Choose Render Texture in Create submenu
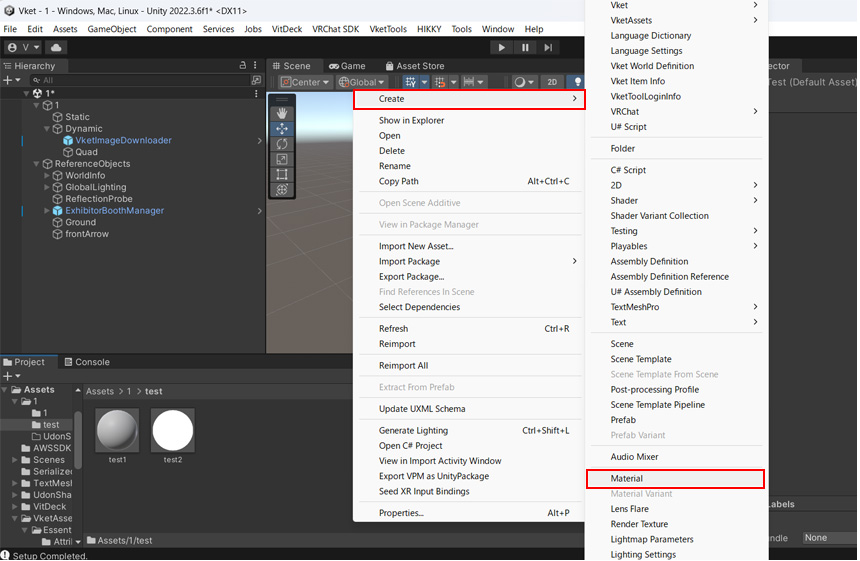 639,524
